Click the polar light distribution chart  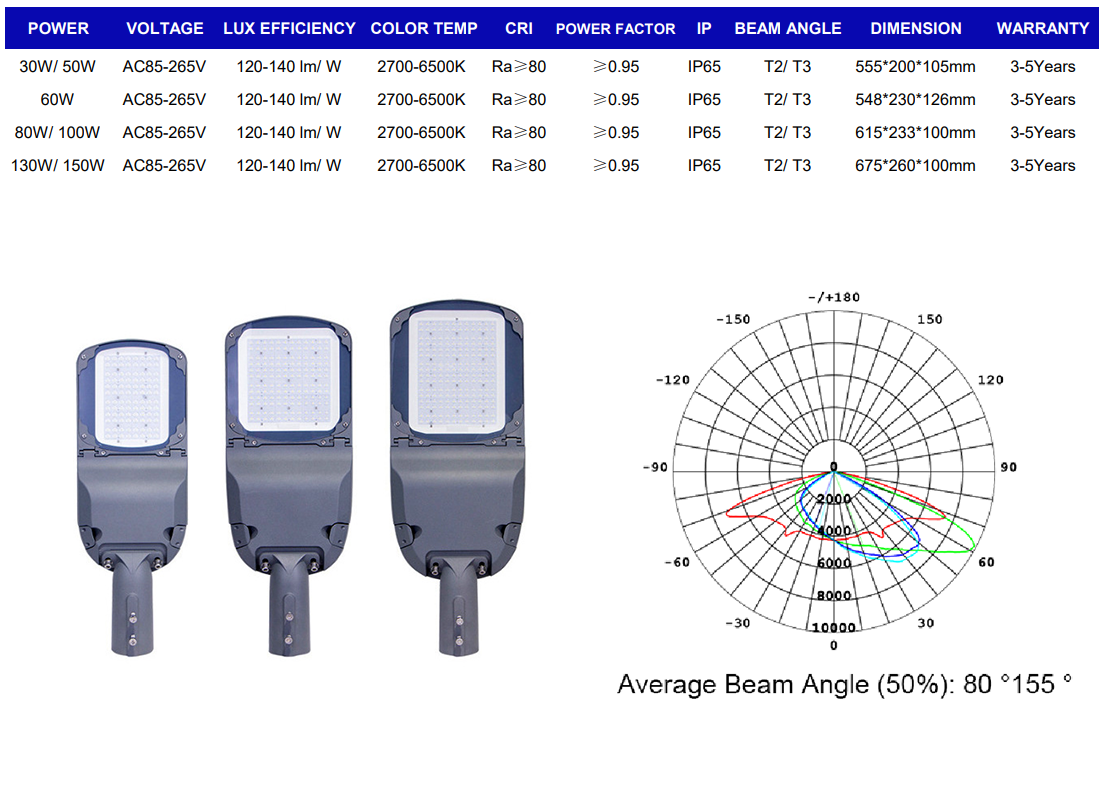coord(834,468)
